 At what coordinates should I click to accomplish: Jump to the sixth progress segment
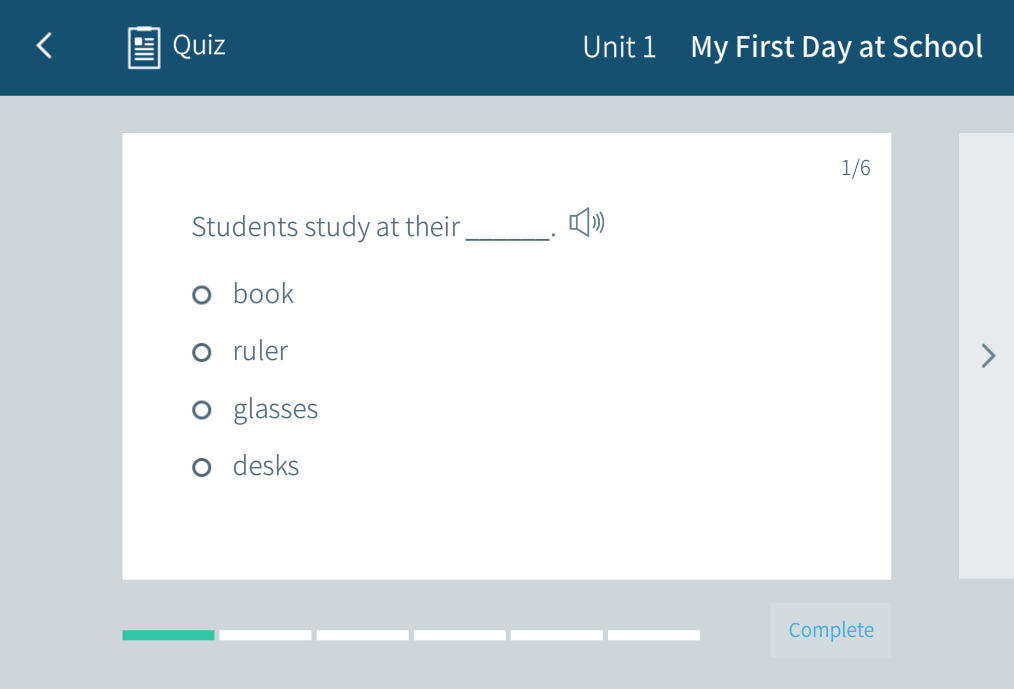[653, 635]
